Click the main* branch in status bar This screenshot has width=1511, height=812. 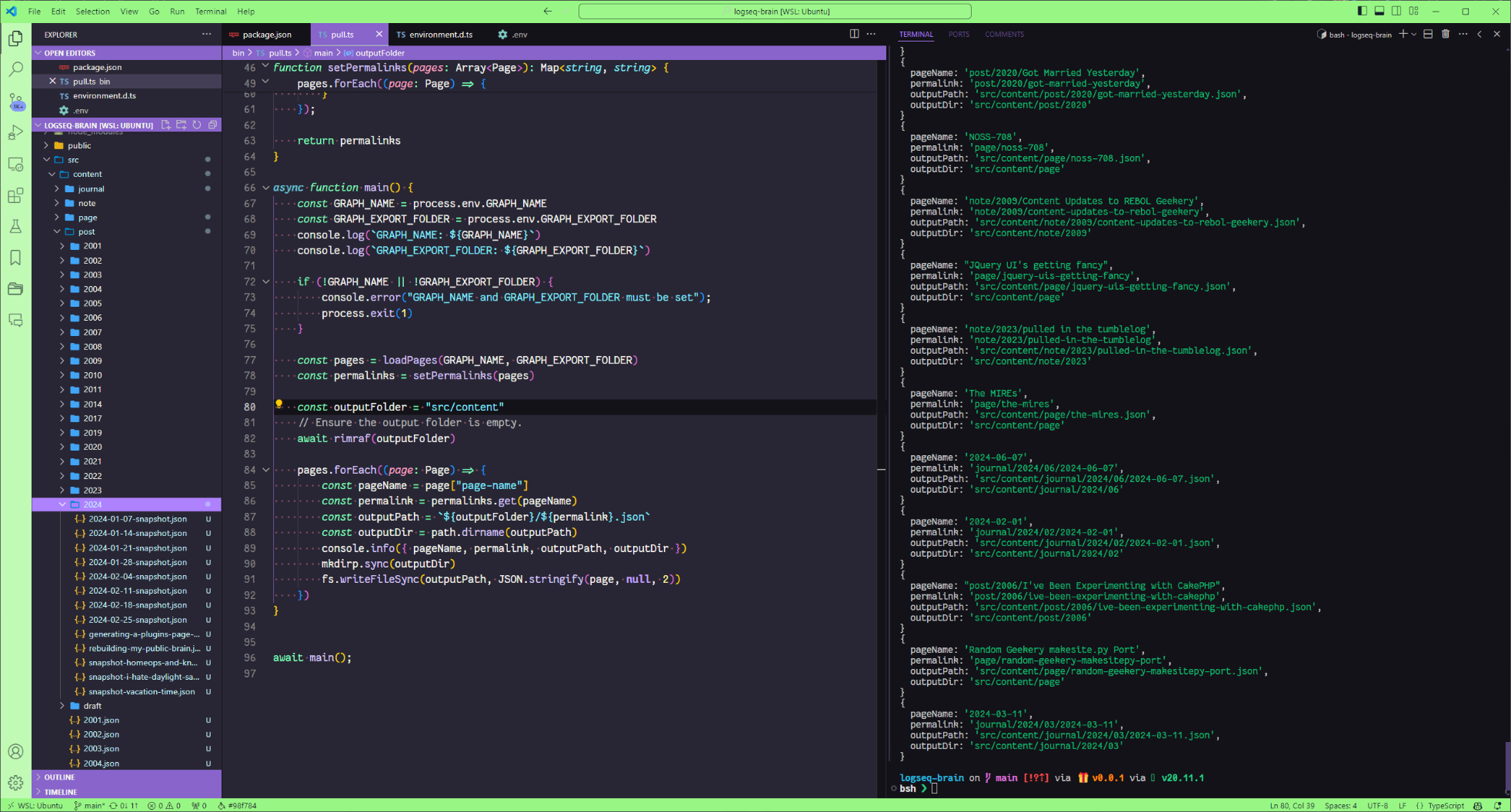pyautogui.click(x=89, y=806)
